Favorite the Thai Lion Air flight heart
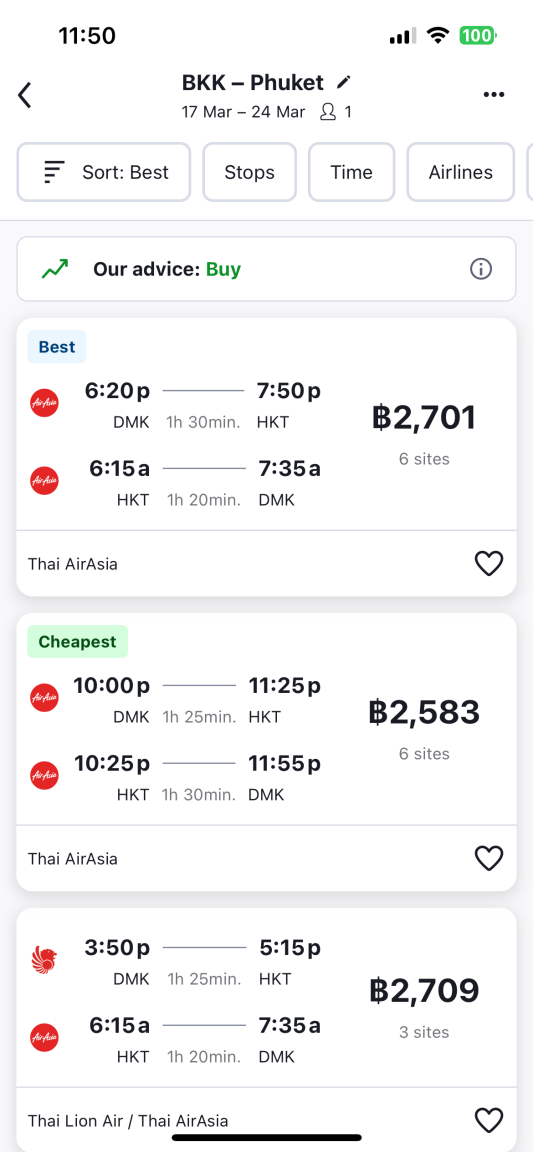 click(x=489, y=1120)
